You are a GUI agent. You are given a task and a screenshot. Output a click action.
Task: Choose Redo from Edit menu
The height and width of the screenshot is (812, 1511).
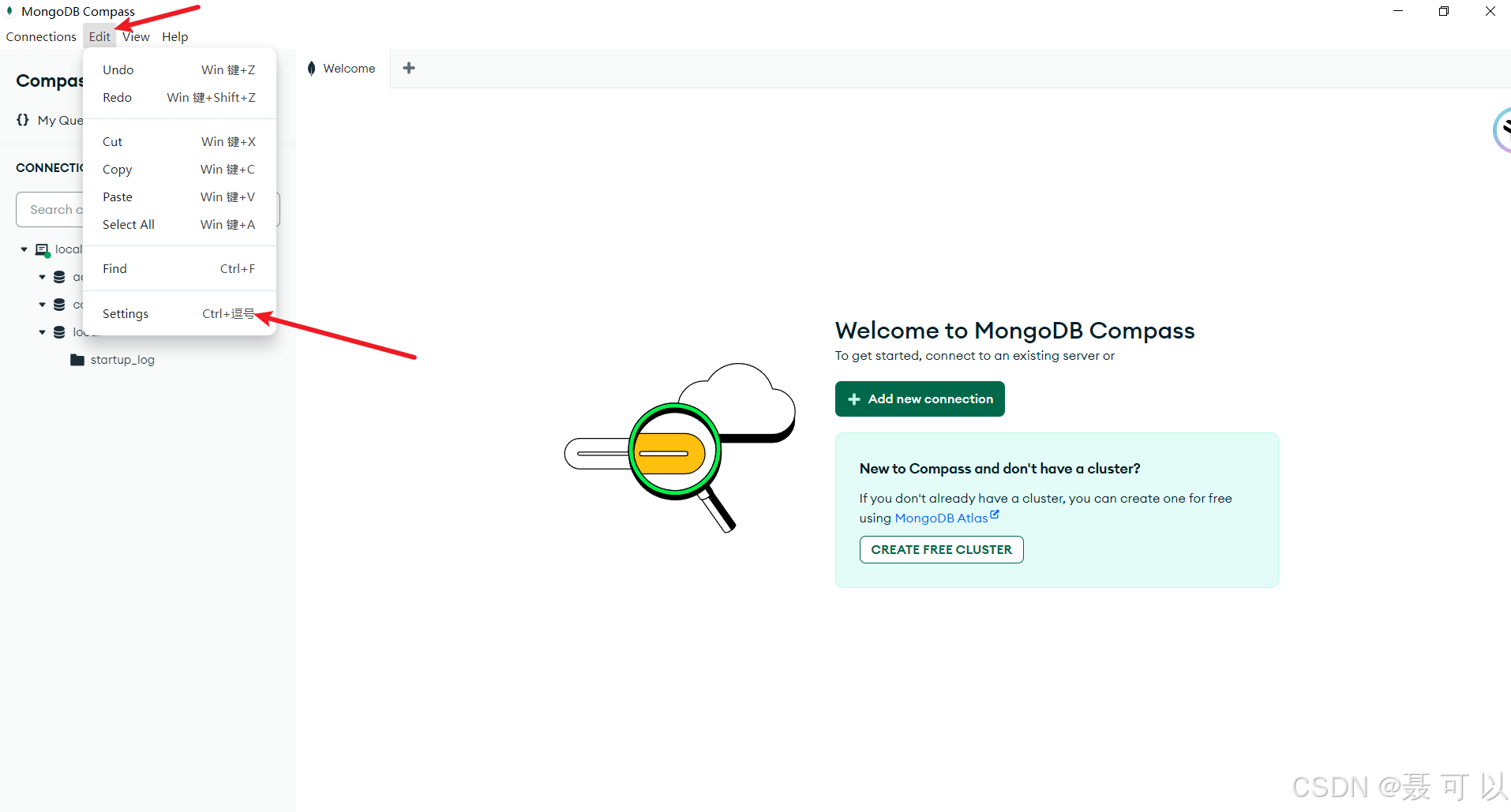[x=179, y=97]
